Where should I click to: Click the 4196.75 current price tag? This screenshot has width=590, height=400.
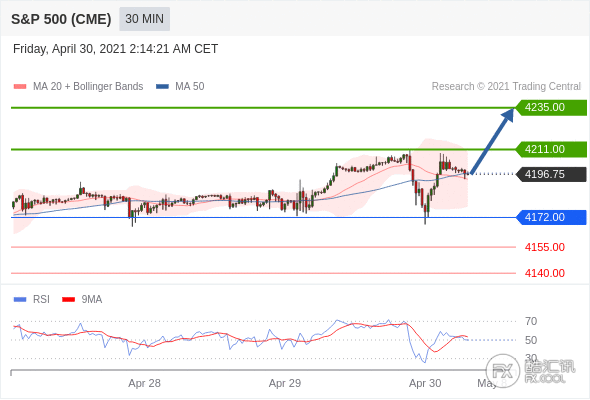(x=551, y=174)
